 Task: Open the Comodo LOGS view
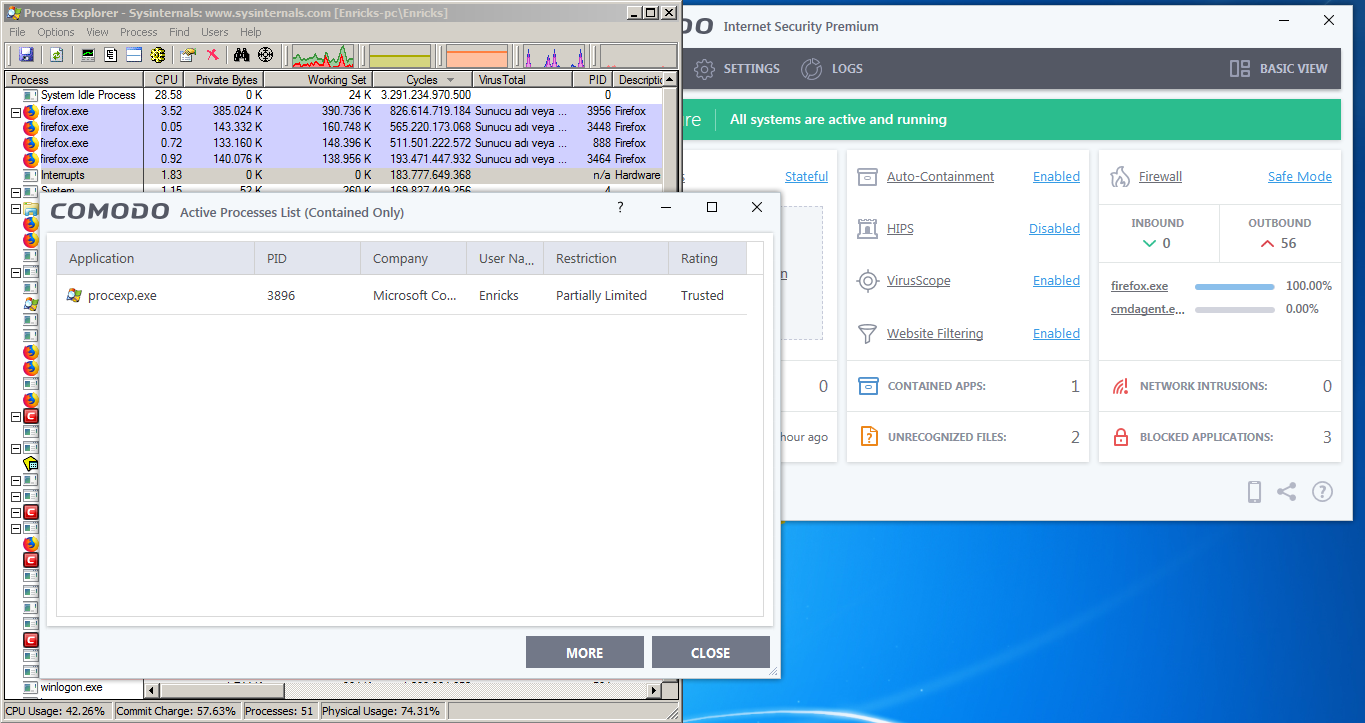click(831, 69)
